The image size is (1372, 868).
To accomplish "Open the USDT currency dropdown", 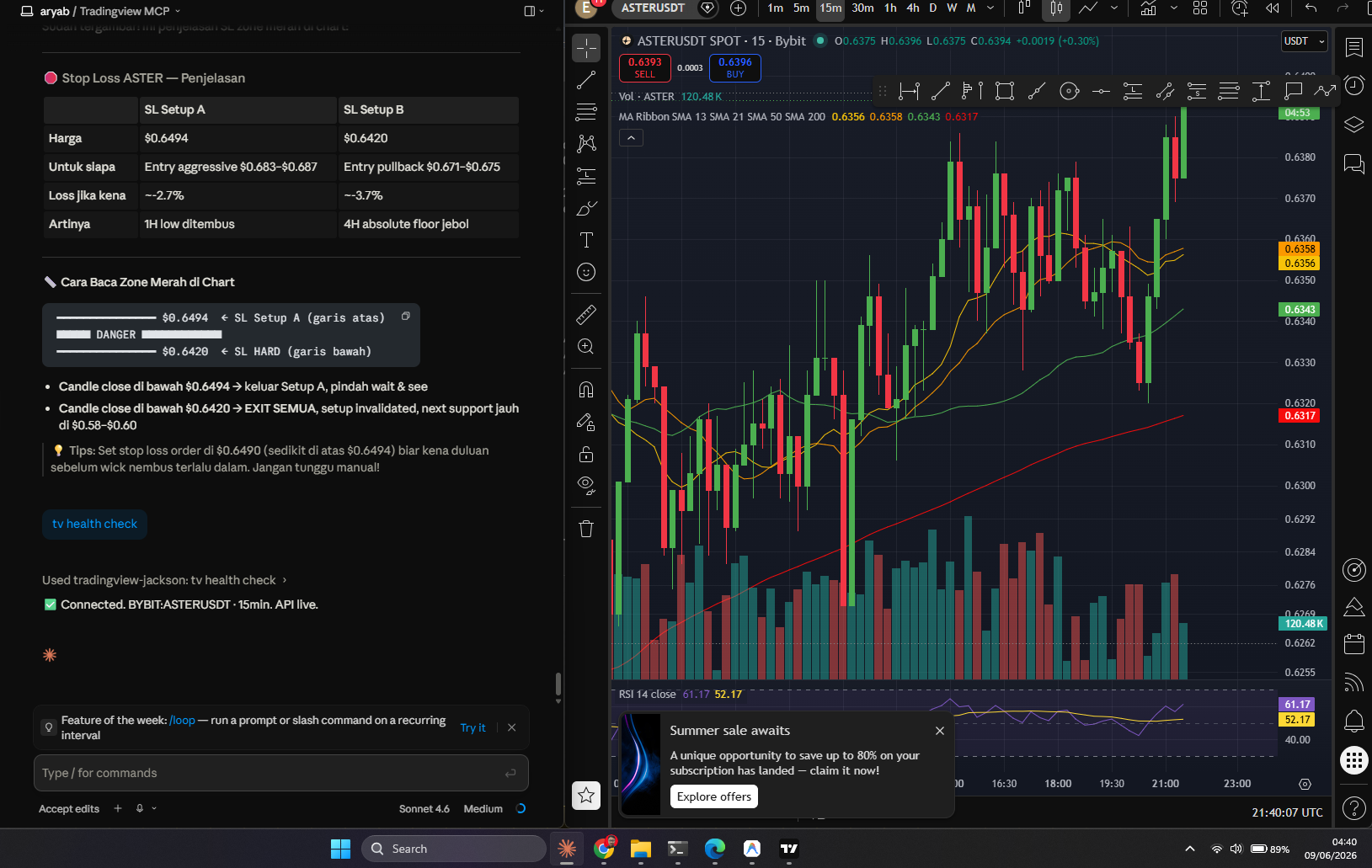I will click(1304, 41).
